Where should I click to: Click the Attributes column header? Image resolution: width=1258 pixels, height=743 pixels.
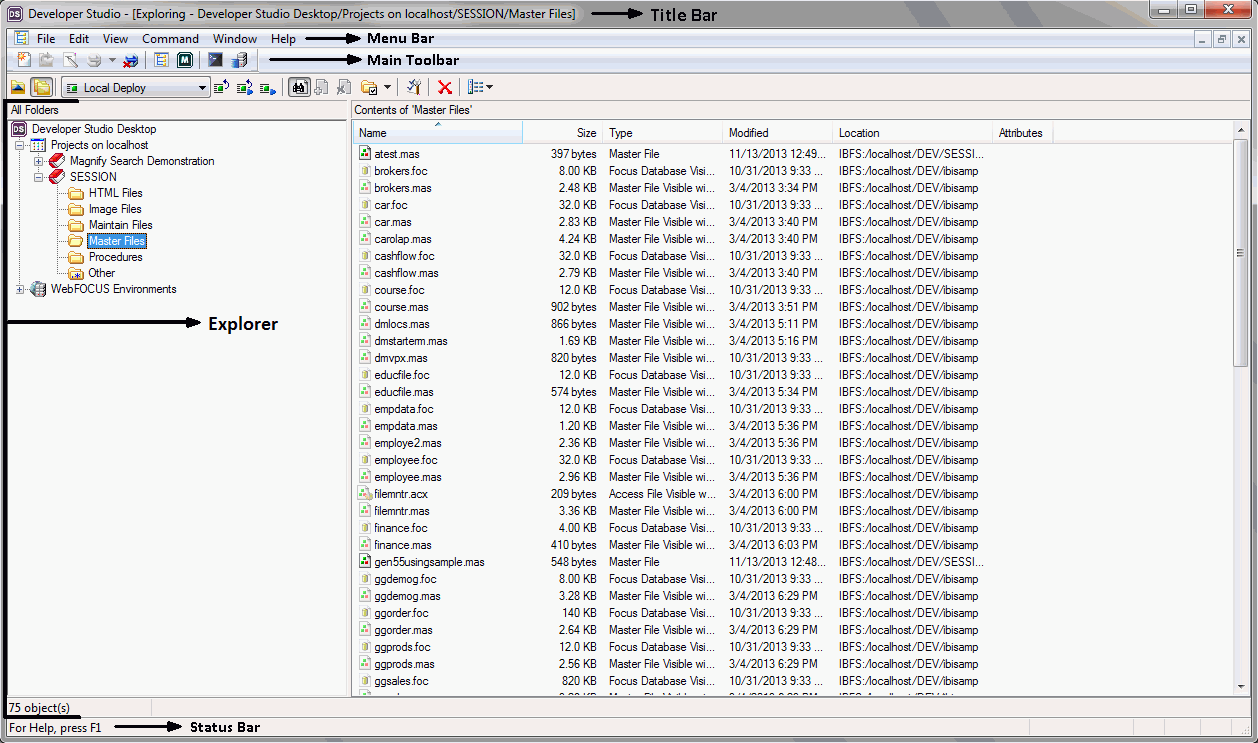[1022, 133]
